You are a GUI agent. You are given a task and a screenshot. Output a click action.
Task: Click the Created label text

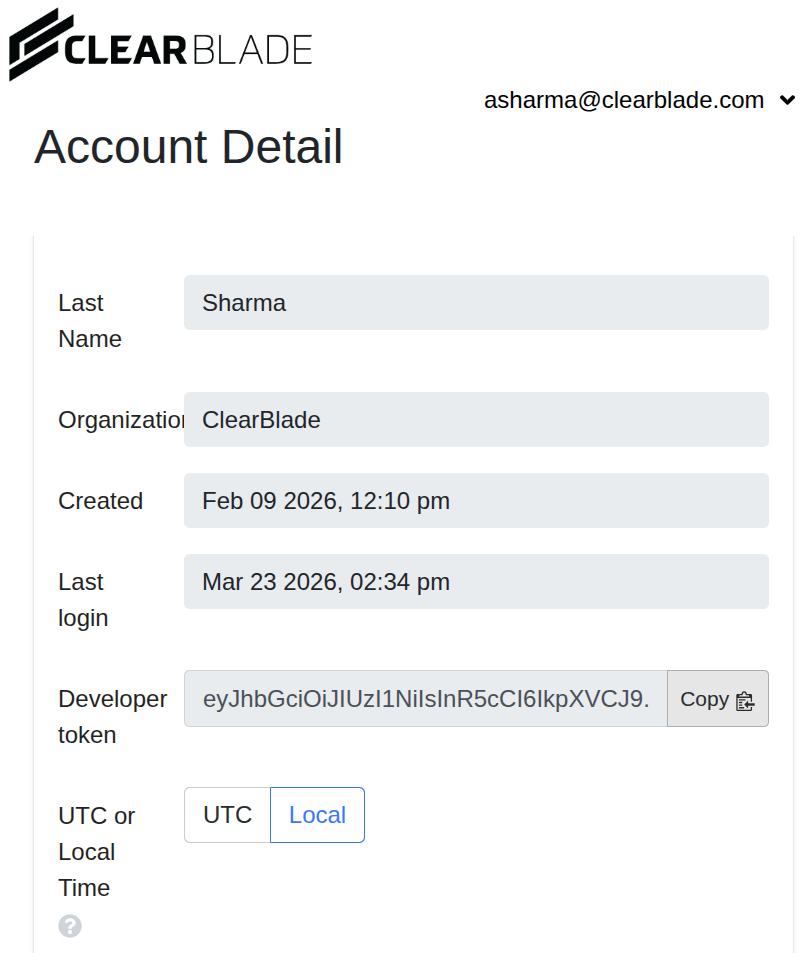[100, 501]
